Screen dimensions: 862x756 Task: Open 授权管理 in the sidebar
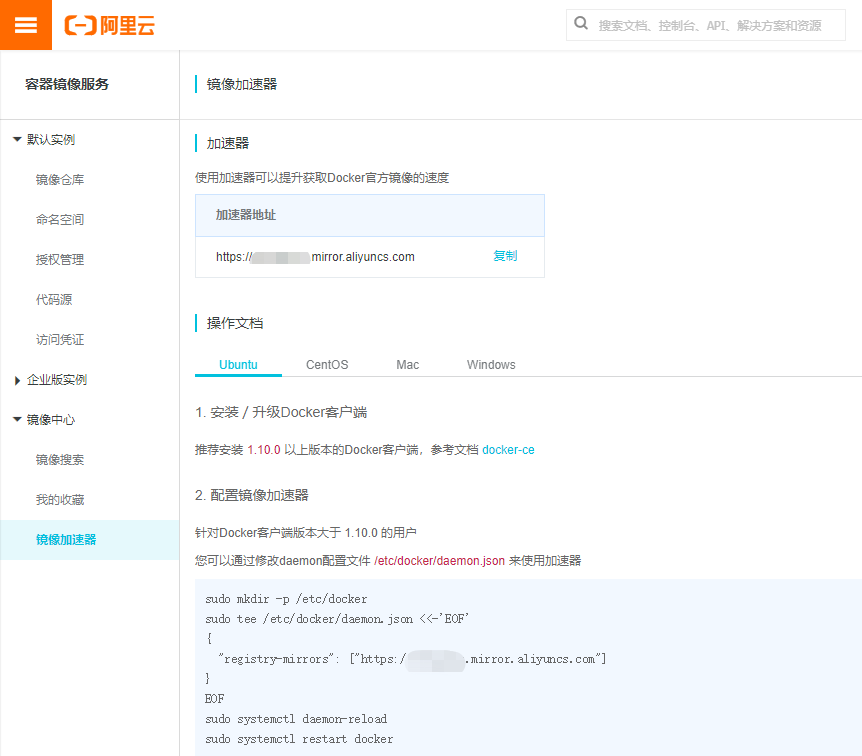60,260
